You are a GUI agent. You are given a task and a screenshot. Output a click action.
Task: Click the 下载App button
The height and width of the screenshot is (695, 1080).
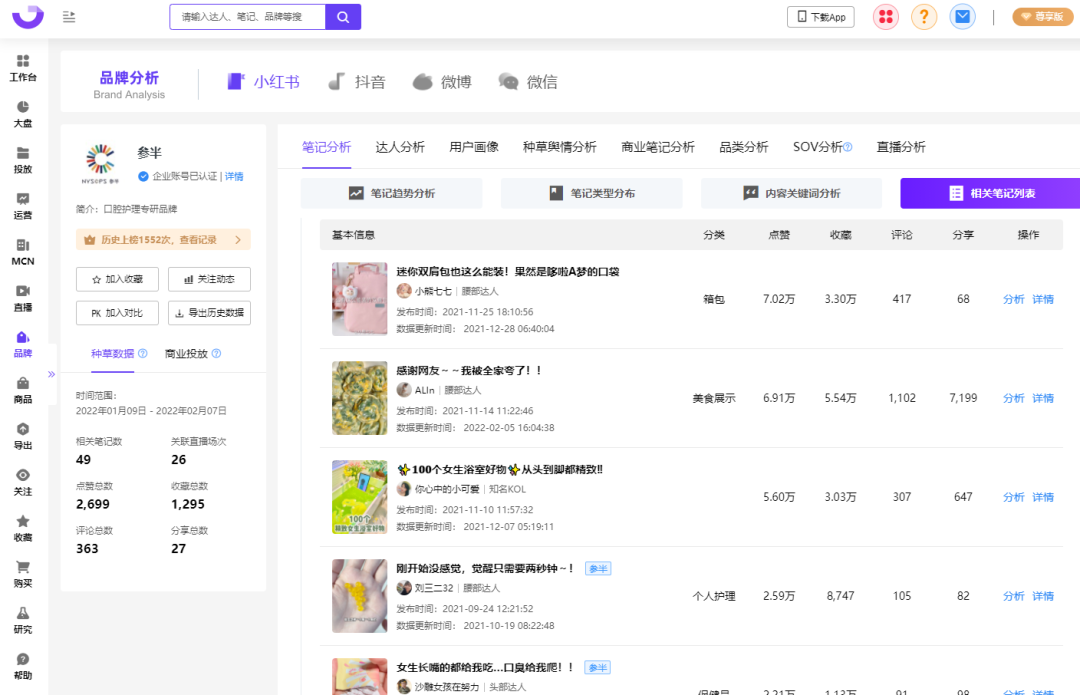click(x=821, y=17)
